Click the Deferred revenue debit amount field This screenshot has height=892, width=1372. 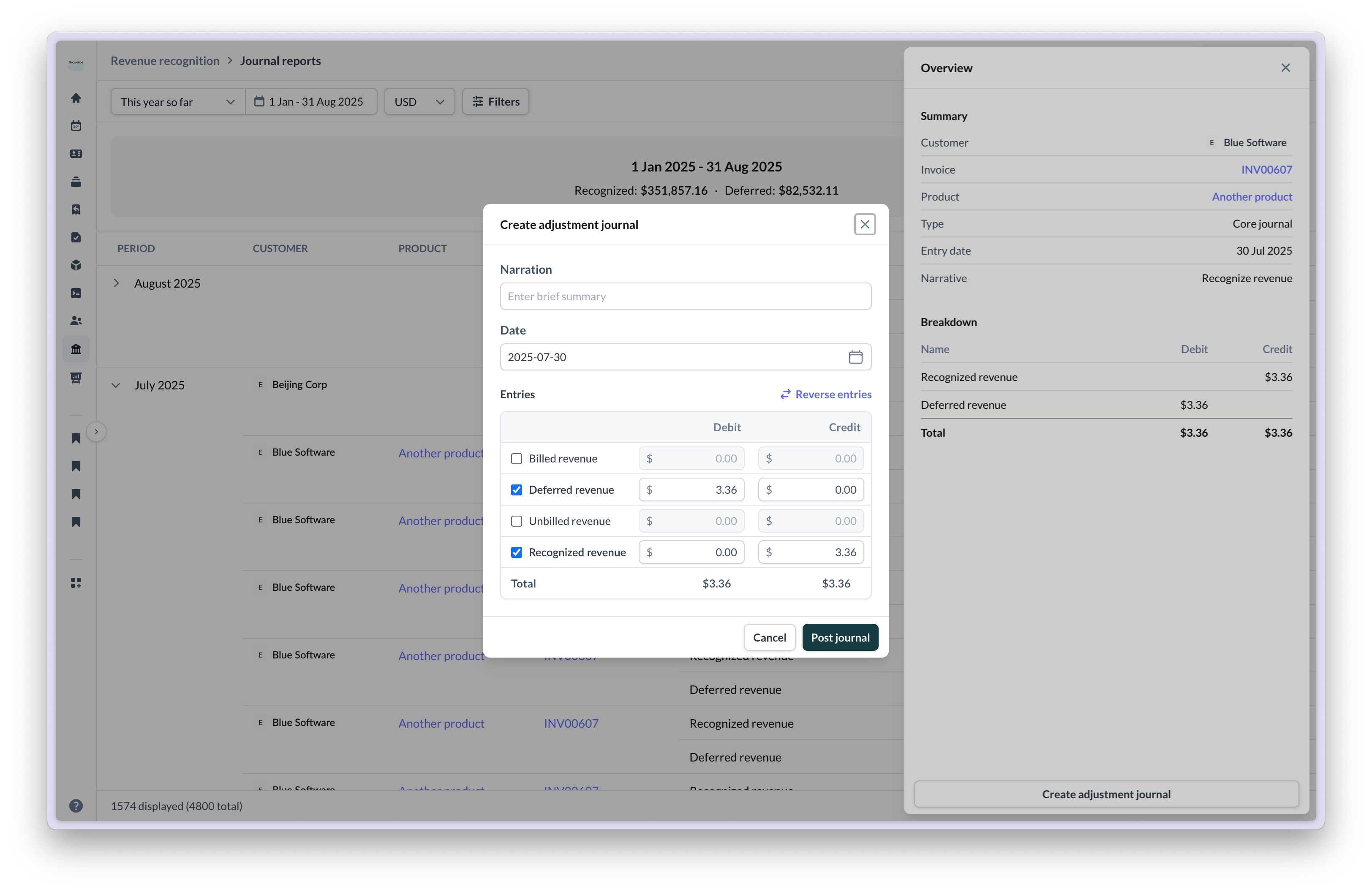tap(691, 490)
